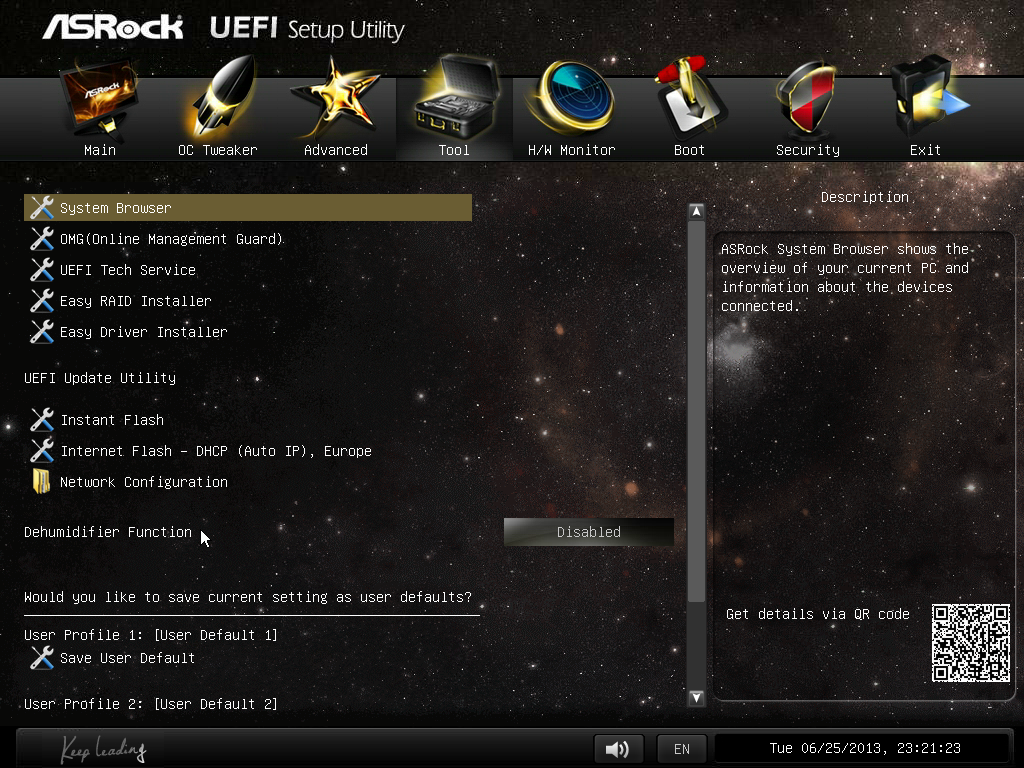
Task: Click the H/W Monitor radar icon
Action: pos(571,98)
